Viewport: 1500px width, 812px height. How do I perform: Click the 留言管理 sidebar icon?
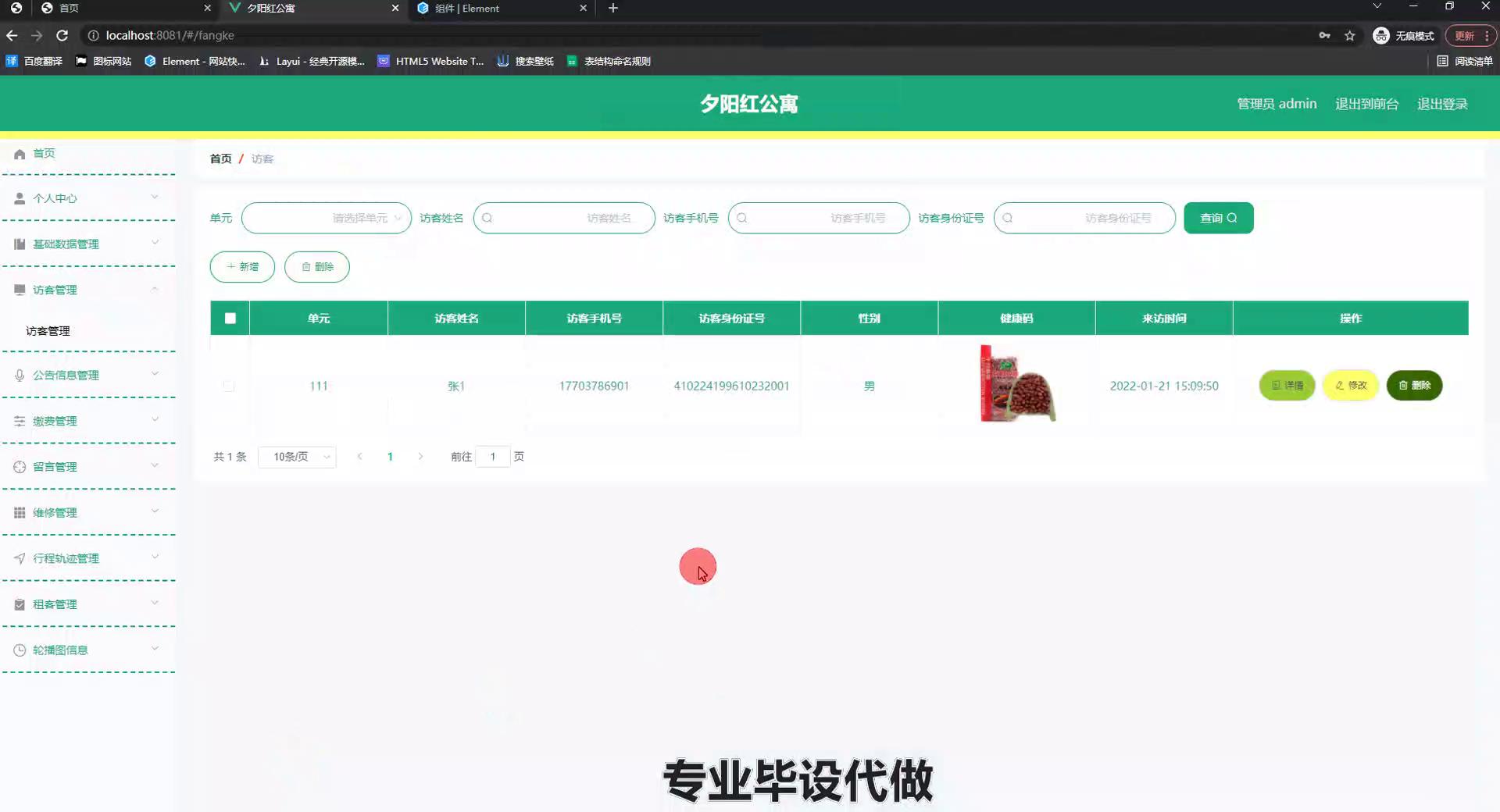(x=20, y=467)
